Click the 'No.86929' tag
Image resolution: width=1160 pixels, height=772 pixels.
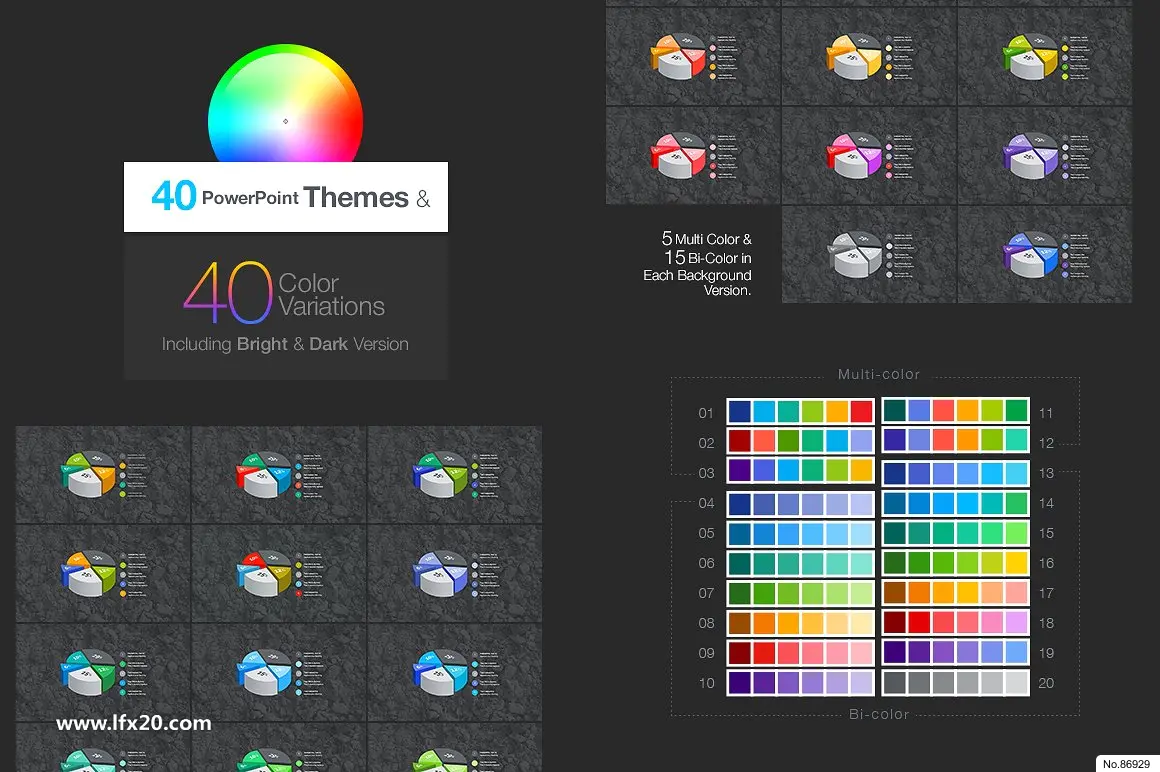click(x=1126, y=764)
